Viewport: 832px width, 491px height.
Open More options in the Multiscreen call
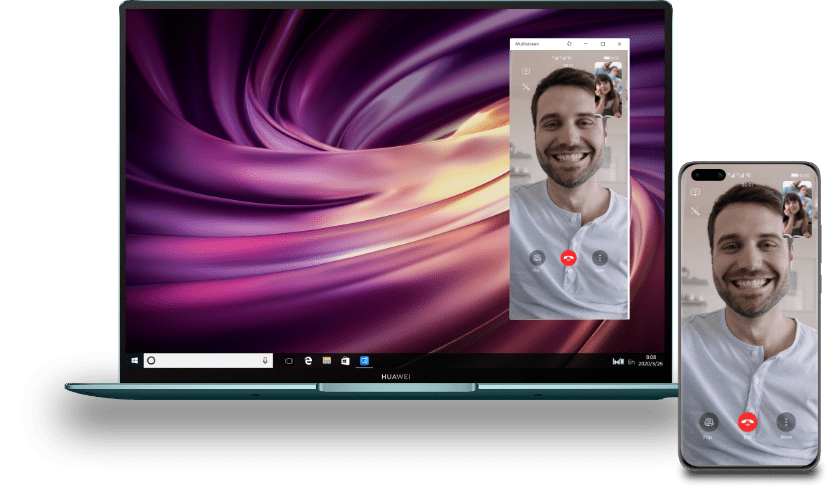tap(600, 257)
